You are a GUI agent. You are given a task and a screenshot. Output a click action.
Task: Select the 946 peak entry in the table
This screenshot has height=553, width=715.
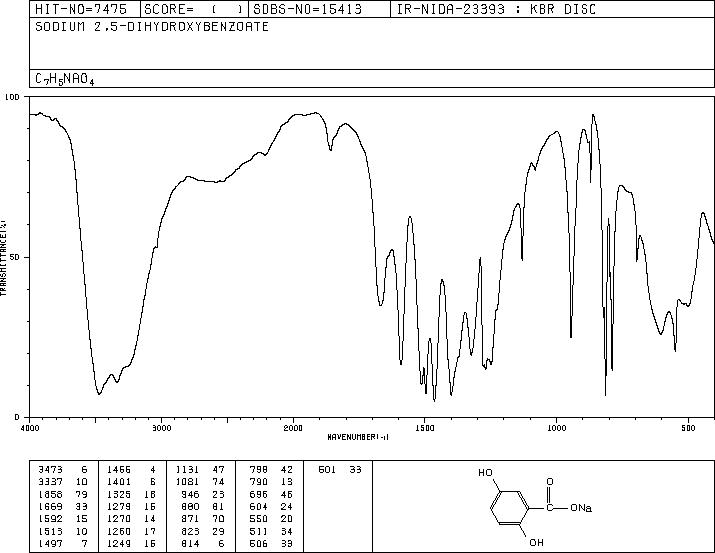202,494
